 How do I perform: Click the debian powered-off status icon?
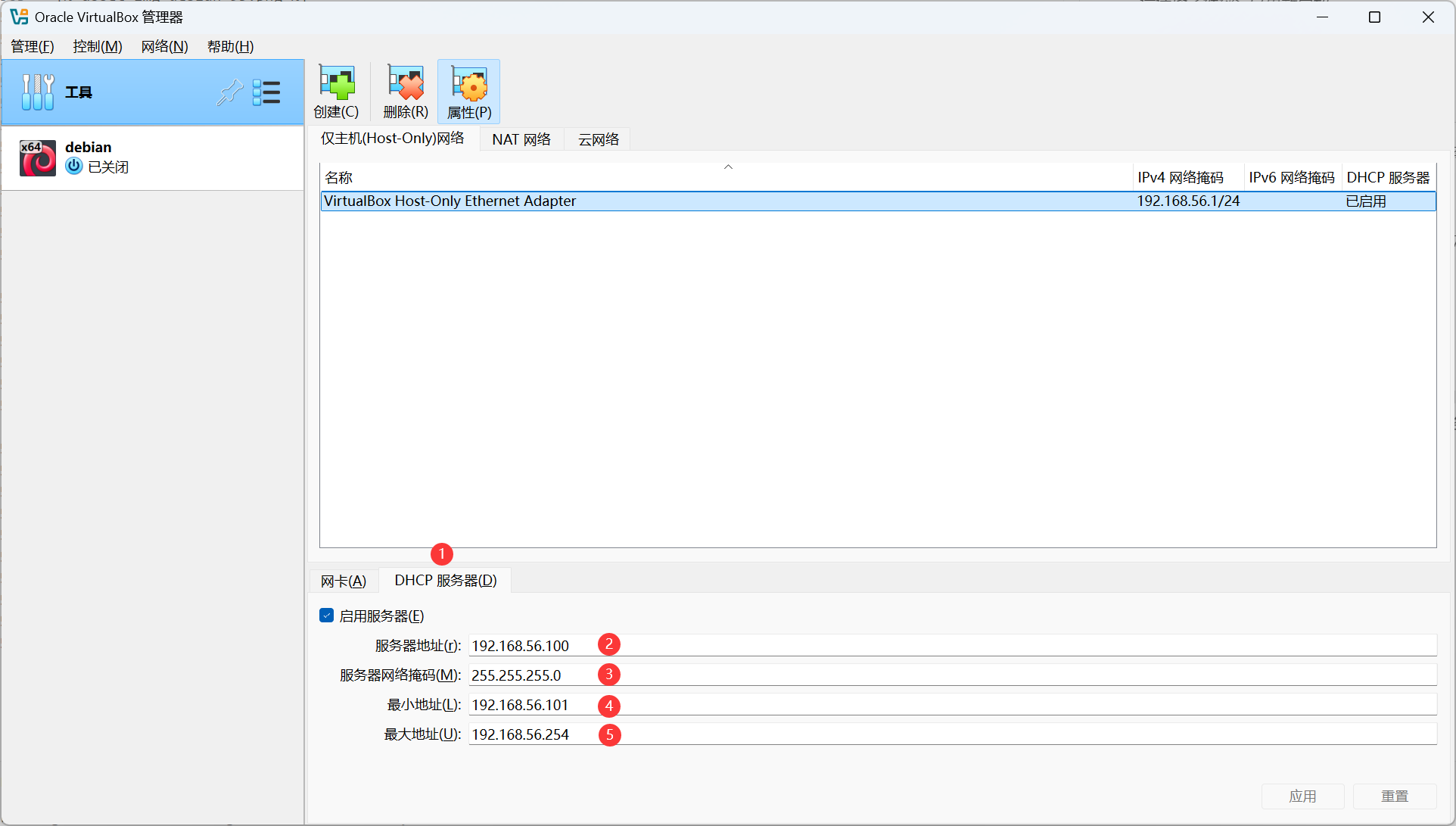tap(74, 167)
